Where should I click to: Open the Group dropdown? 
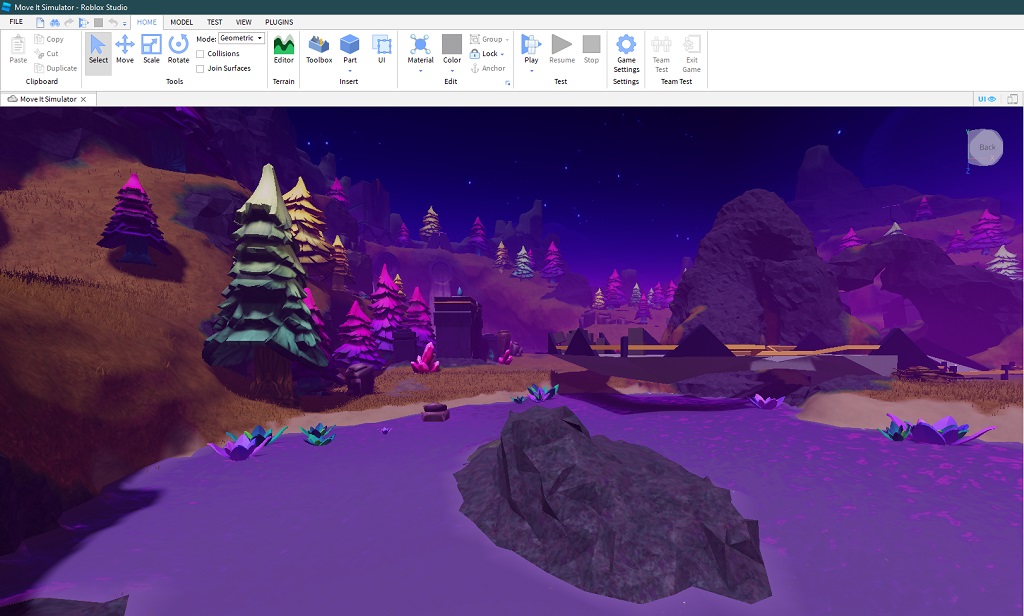coord(489,39)
